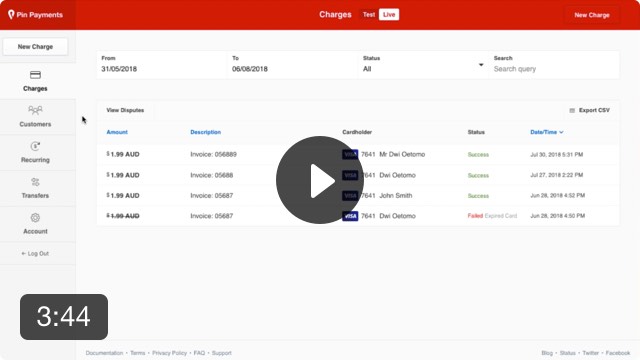Click date Jun 28, 2018 4:52 PM
Image resolution: width=640 pixels, height=360 pixels.
557,196
